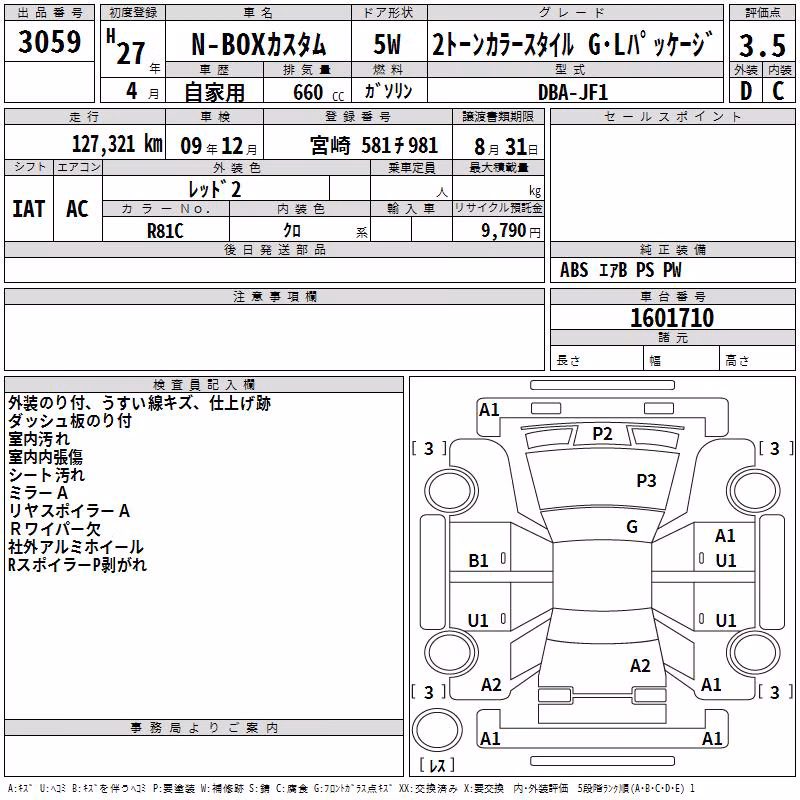The height and width of the screenshot is (800, 800).
Task: Click note Rスポイラー P剥がれ
Action: (78, 565)
